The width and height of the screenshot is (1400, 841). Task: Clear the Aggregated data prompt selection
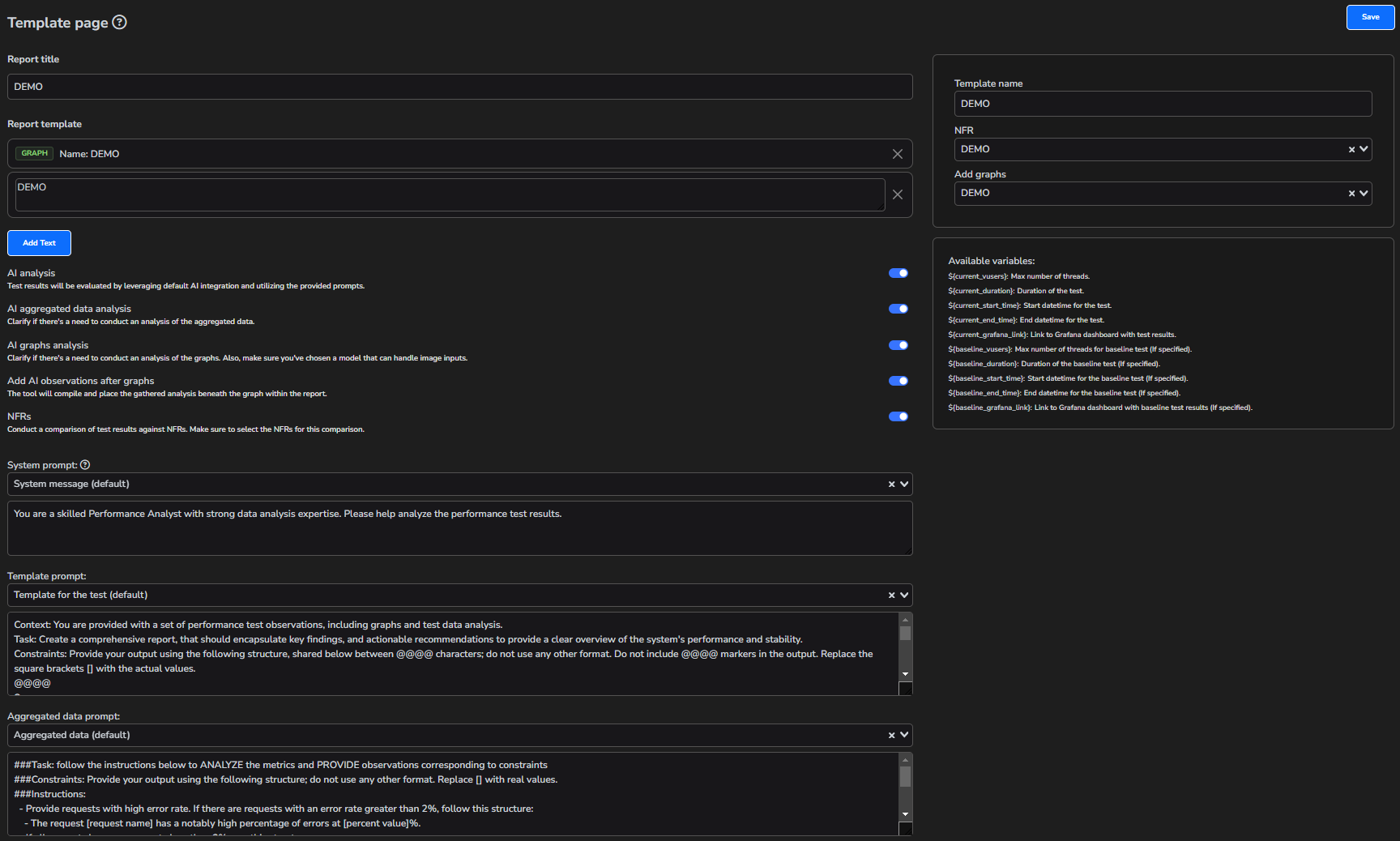pyautogui.click(x=891, y=735)
